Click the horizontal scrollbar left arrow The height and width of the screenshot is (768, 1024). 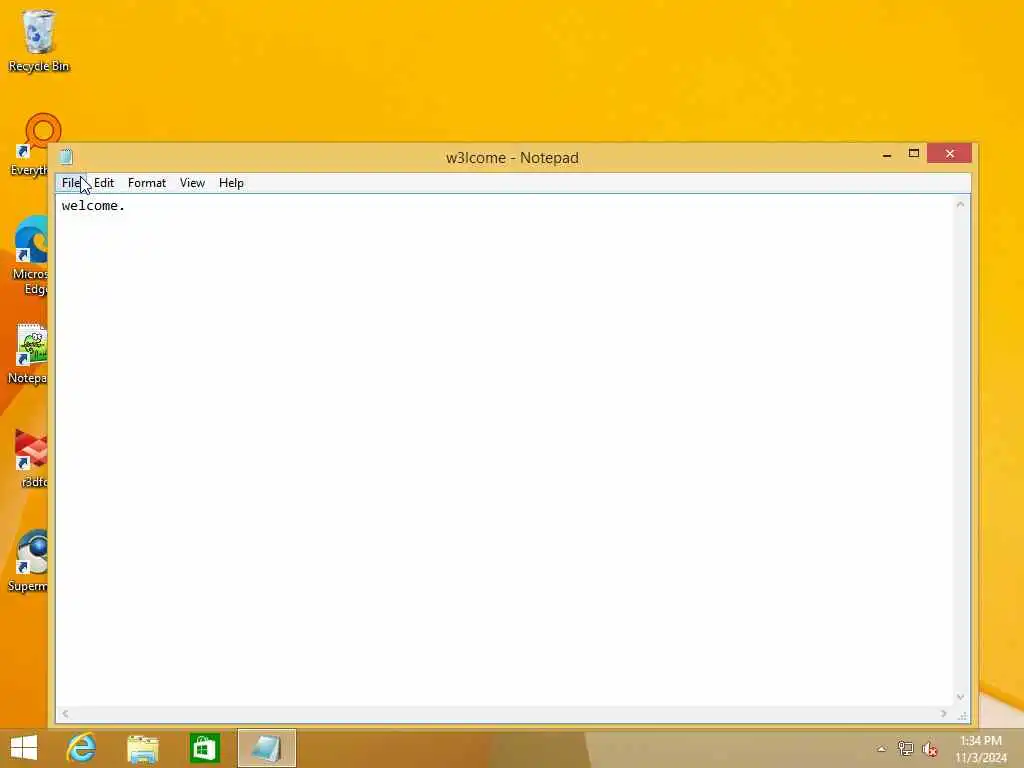(65, 714)
